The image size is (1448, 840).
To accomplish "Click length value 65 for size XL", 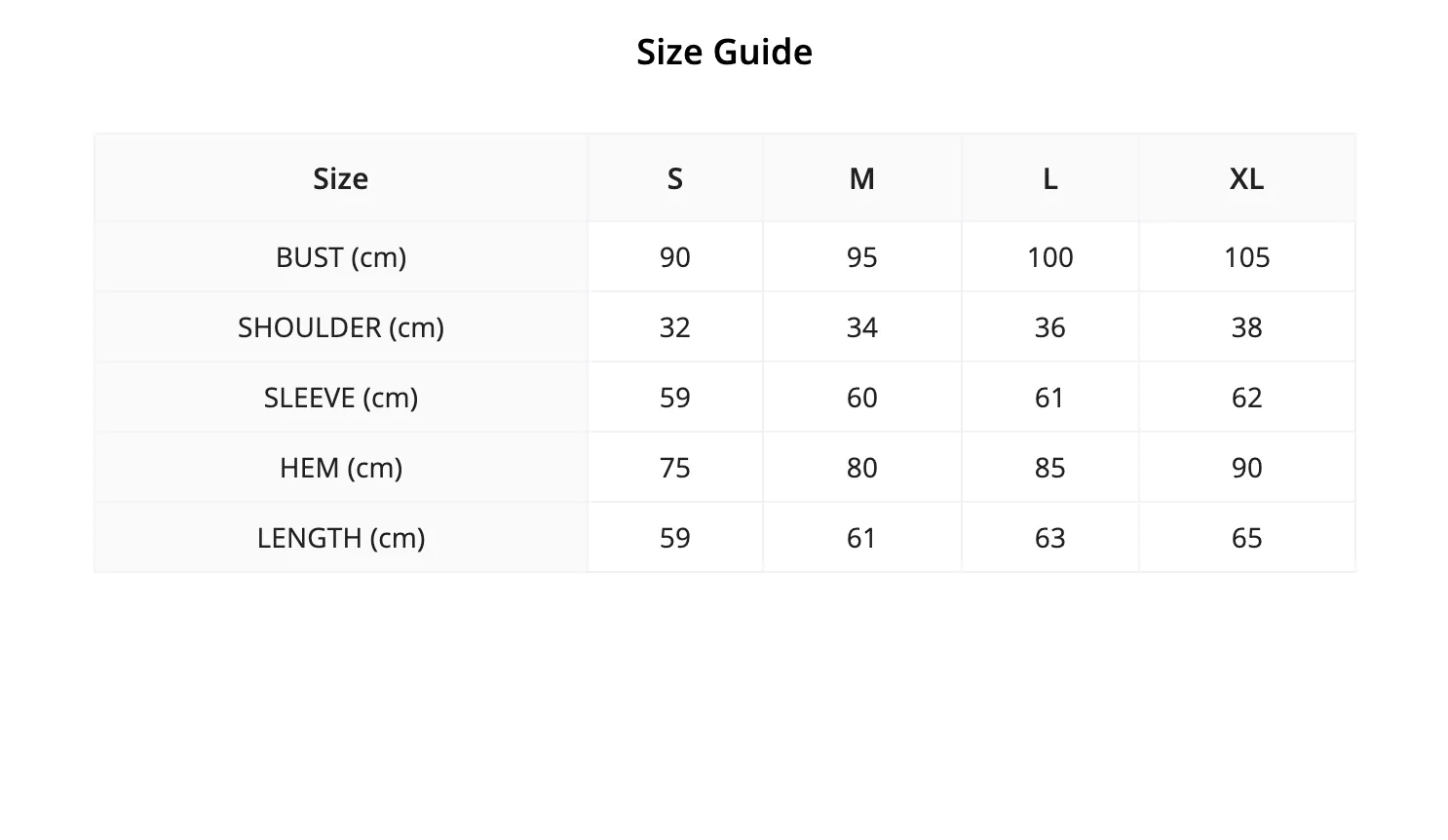I will [1247, 538].
